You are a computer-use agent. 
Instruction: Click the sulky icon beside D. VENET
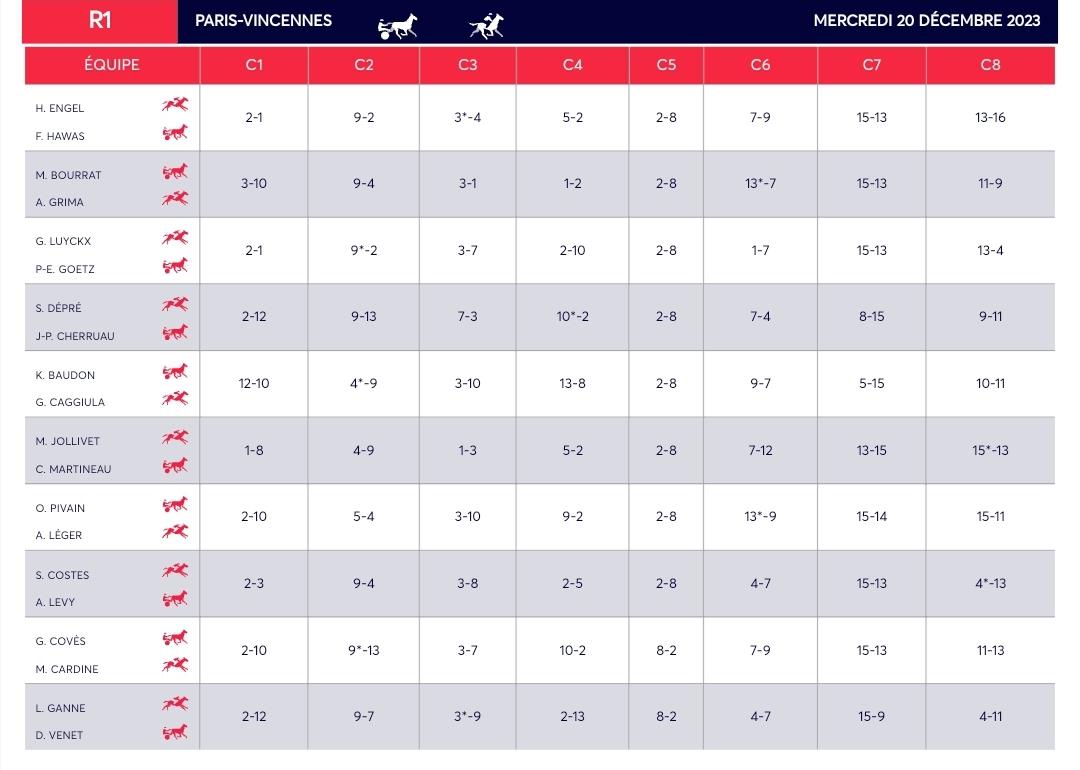pos(175,731)
